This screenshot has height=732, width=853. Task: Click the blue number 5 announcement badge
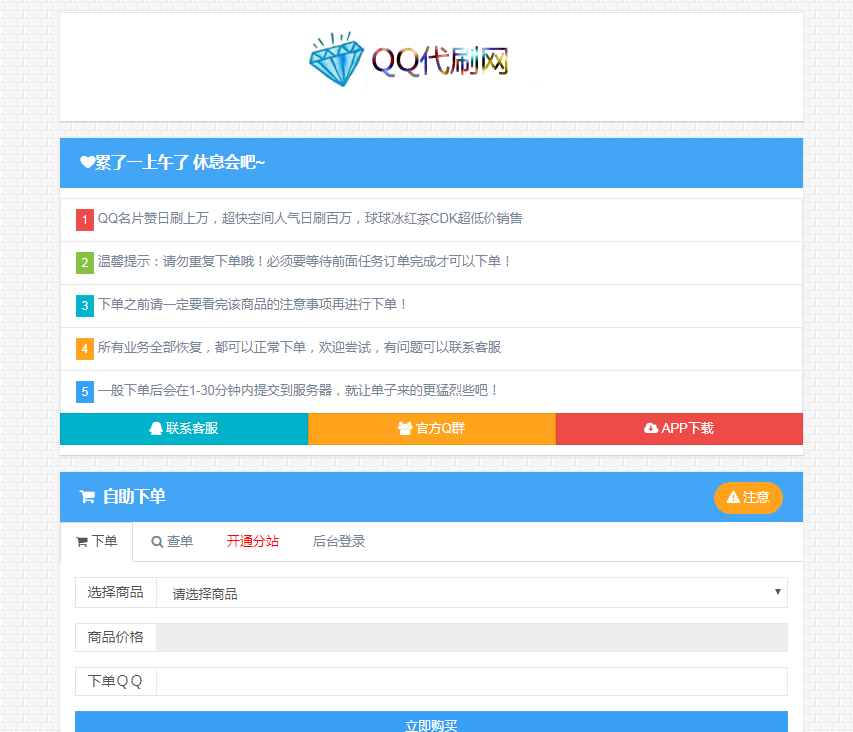(x=84, y=392)
